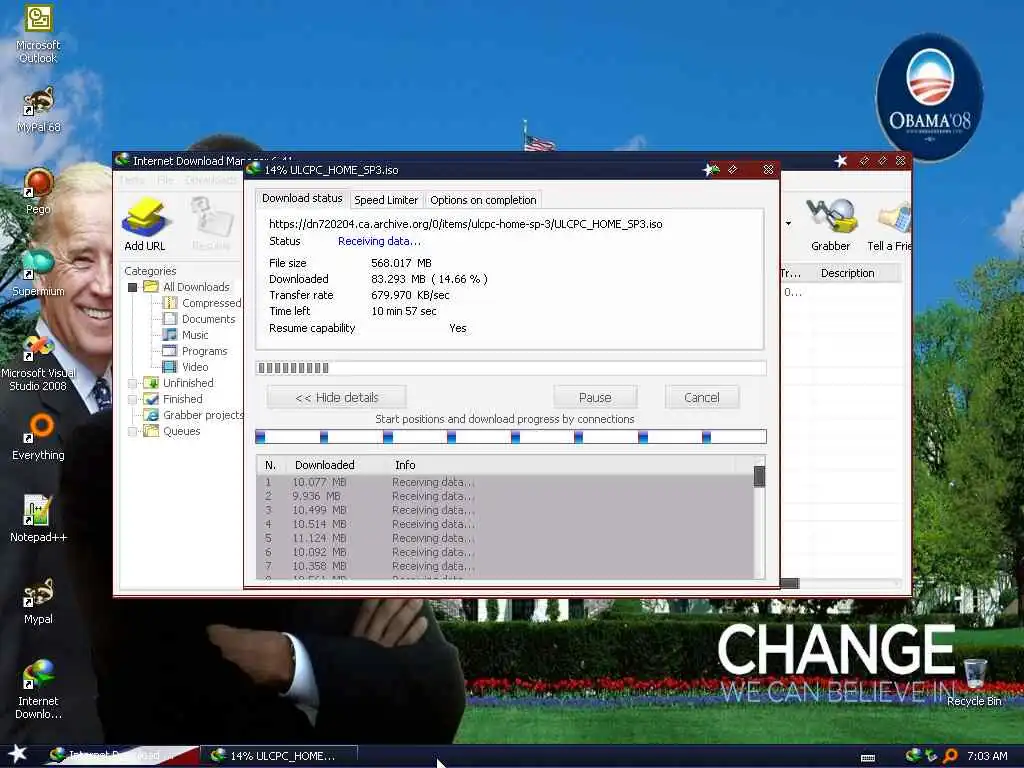The height and width of the screenshot is (768, 1024).
Task: Click the star Start button on taskbar
Action: 18,754
